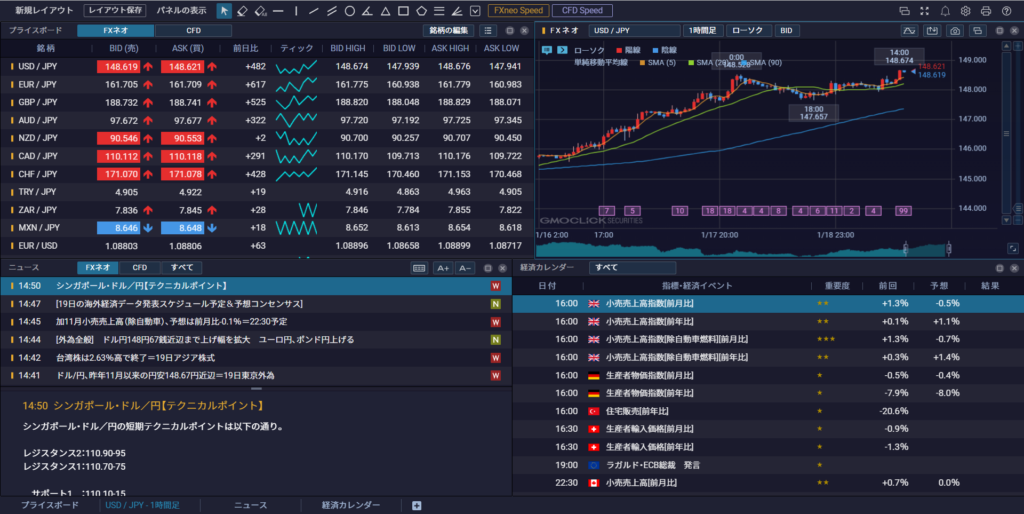1024x514 pixels.
Task: Expand the drawing tools overflow dropdown
Action: tap(475, 10)
